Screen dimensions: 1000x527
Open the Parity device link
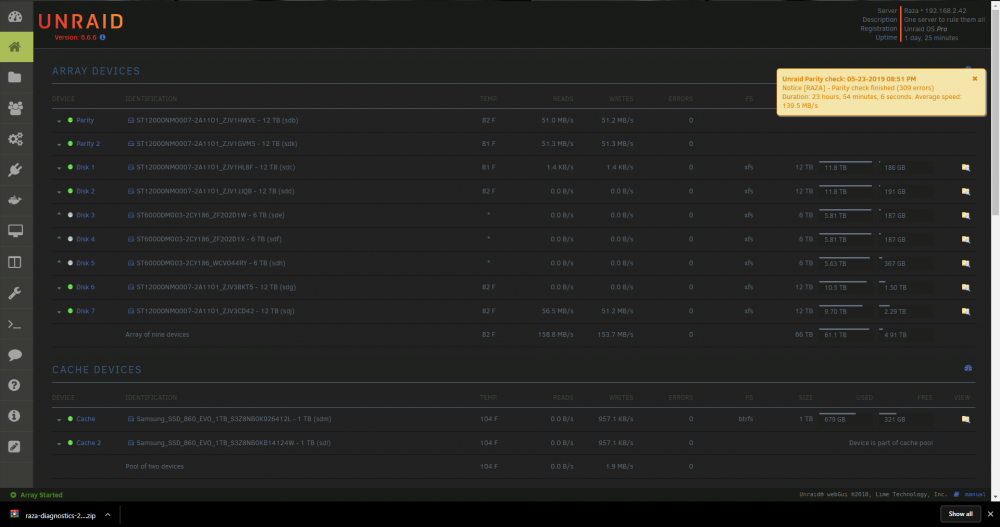(85, 120)
